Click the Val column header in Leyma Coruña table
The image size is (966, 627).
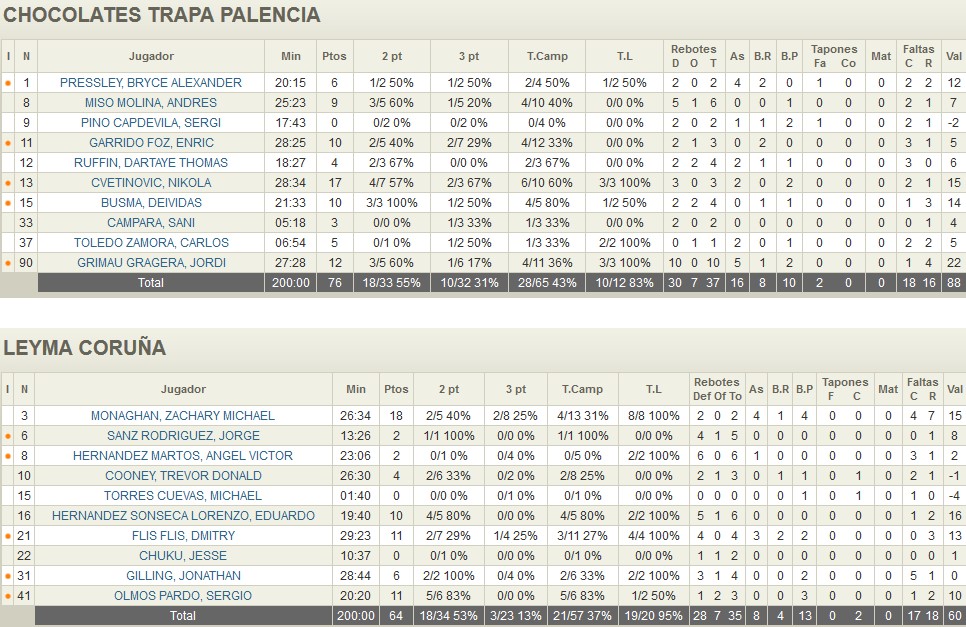tap(954, 389)
